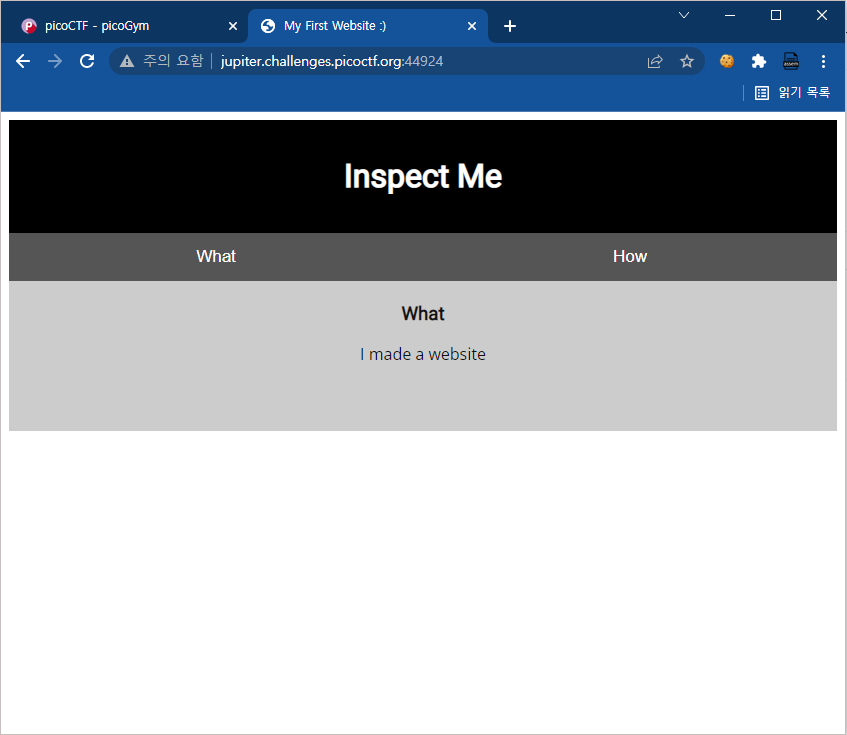Click the 'I made a website' text
The image size is (847, 735).
tap(423, 354)
